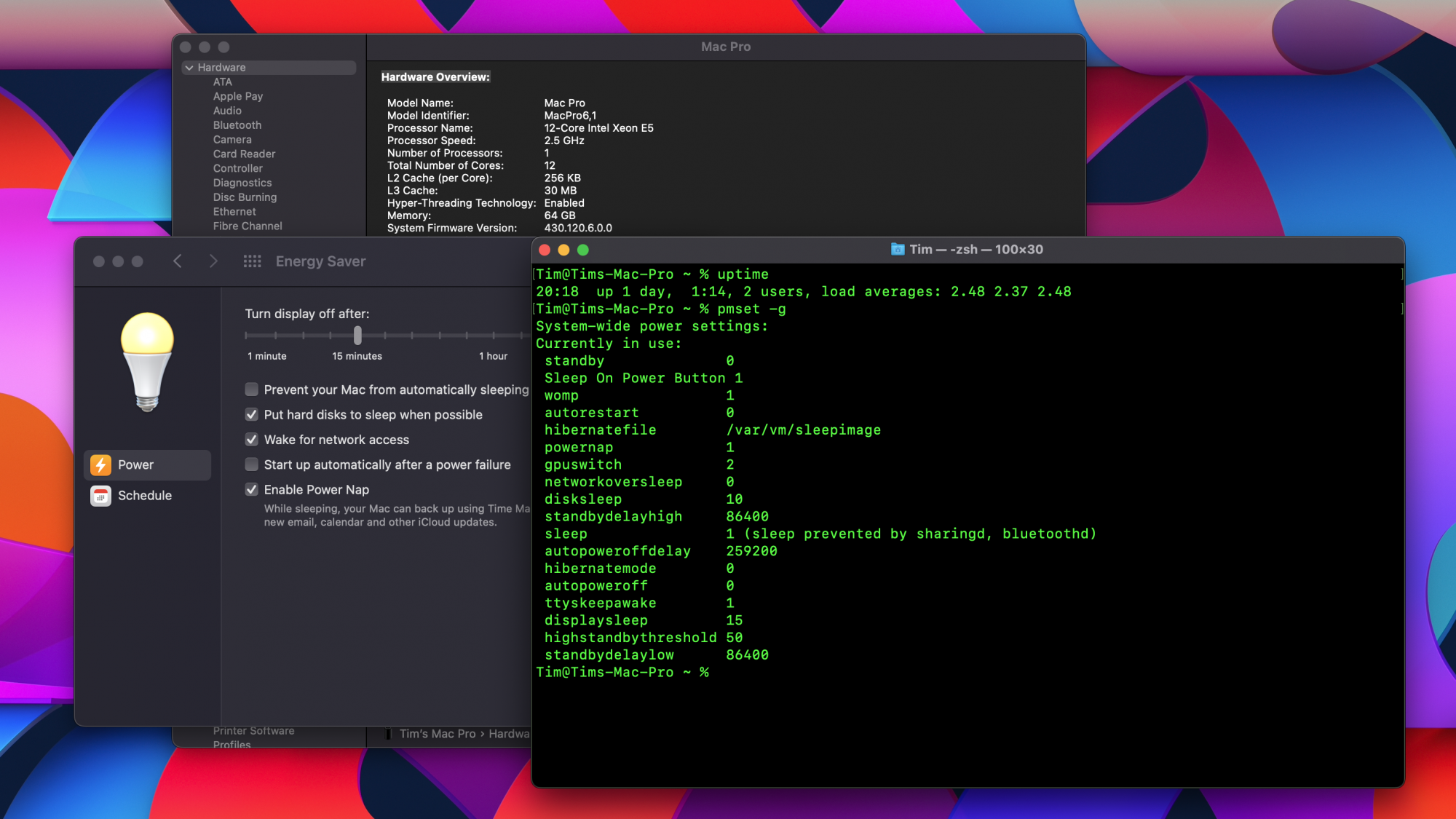Click the display-off slider handle
1456x819 pixels.
tap(357, 336)
